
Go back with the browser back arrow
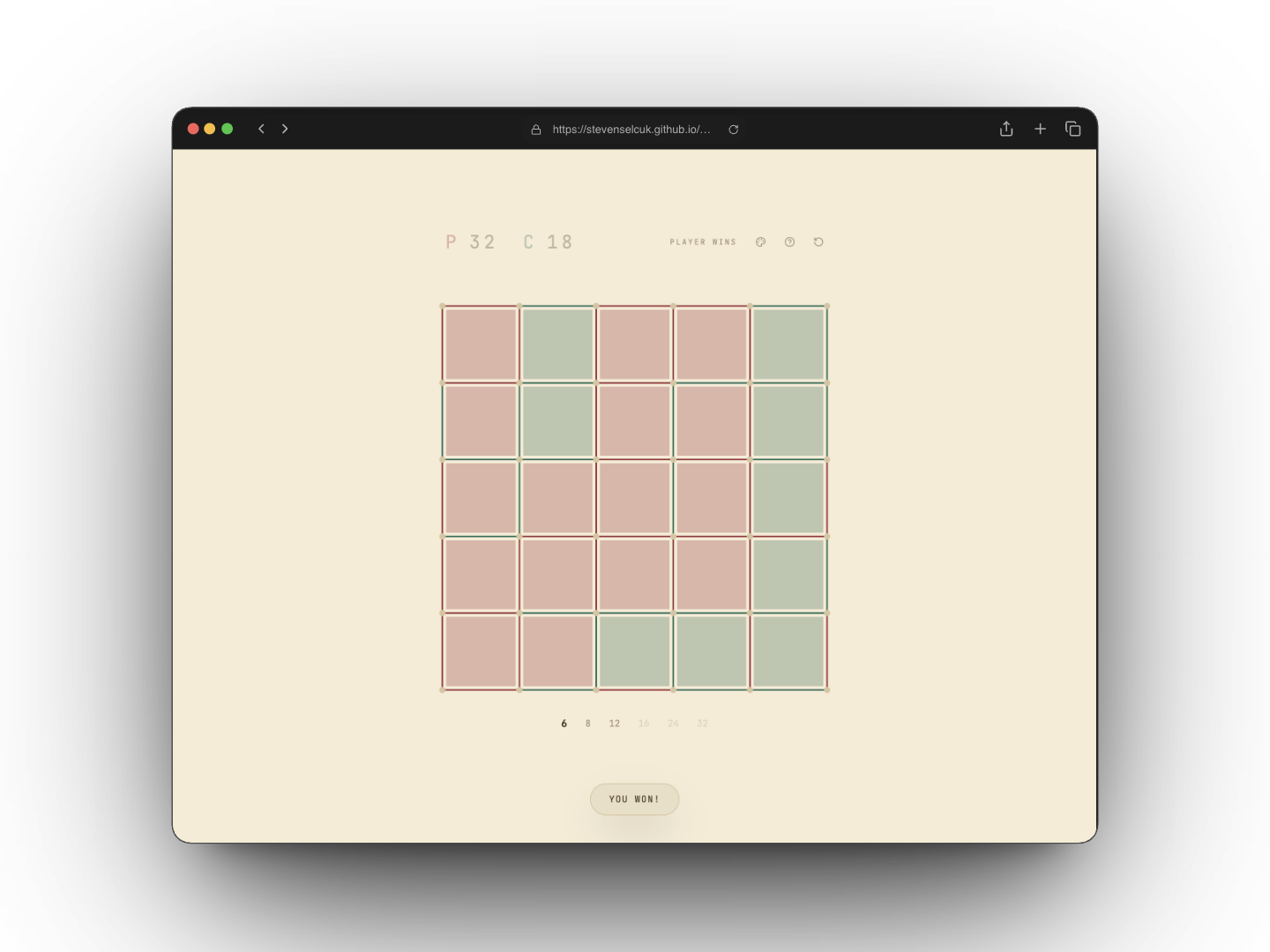[261, 129]
